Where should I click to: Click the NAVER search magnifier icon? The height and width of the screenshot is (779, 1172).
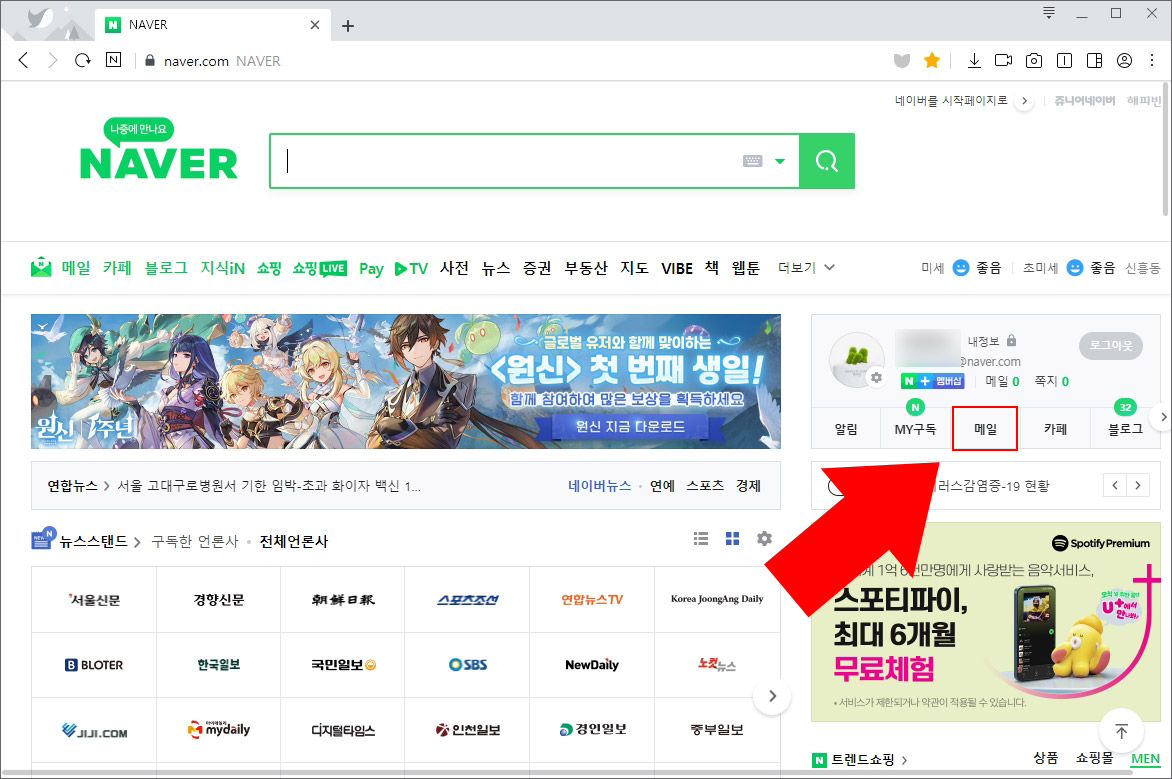[x=826, y=160]
